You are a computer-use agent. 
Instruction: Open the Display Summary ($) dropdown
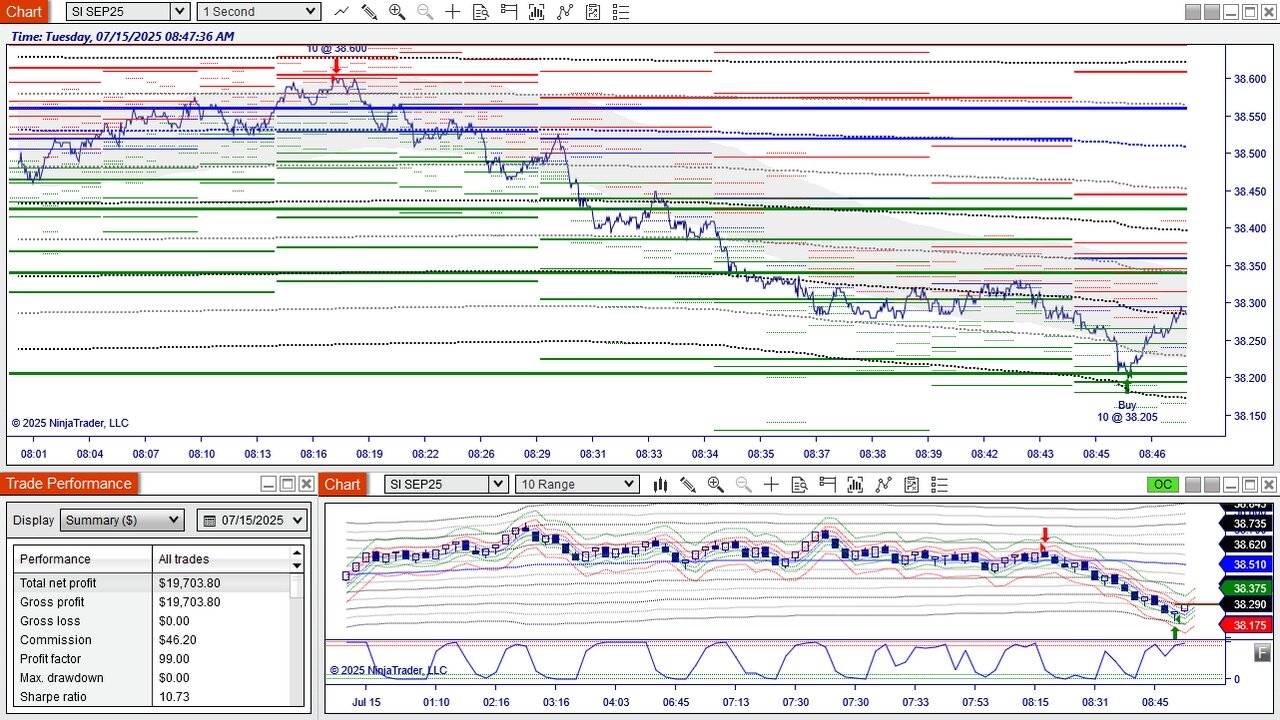point(122,520)
